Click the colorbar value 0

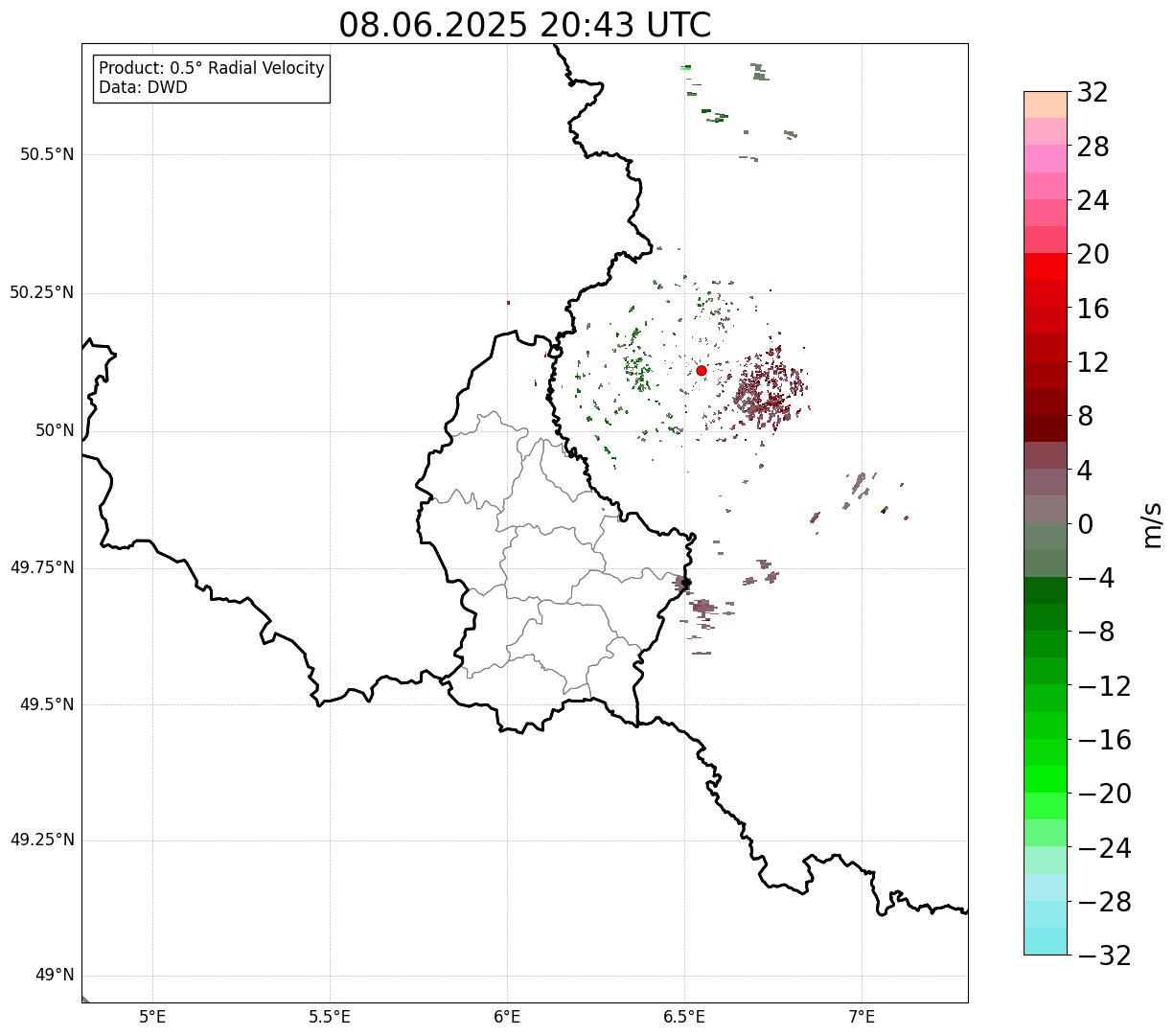(1085, 524)
